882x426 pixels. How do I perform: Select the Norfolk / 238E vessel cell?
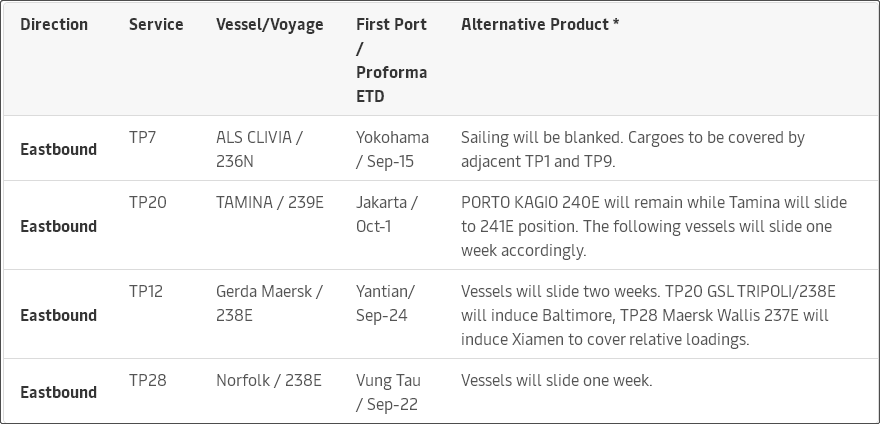(x=268, y=380)
